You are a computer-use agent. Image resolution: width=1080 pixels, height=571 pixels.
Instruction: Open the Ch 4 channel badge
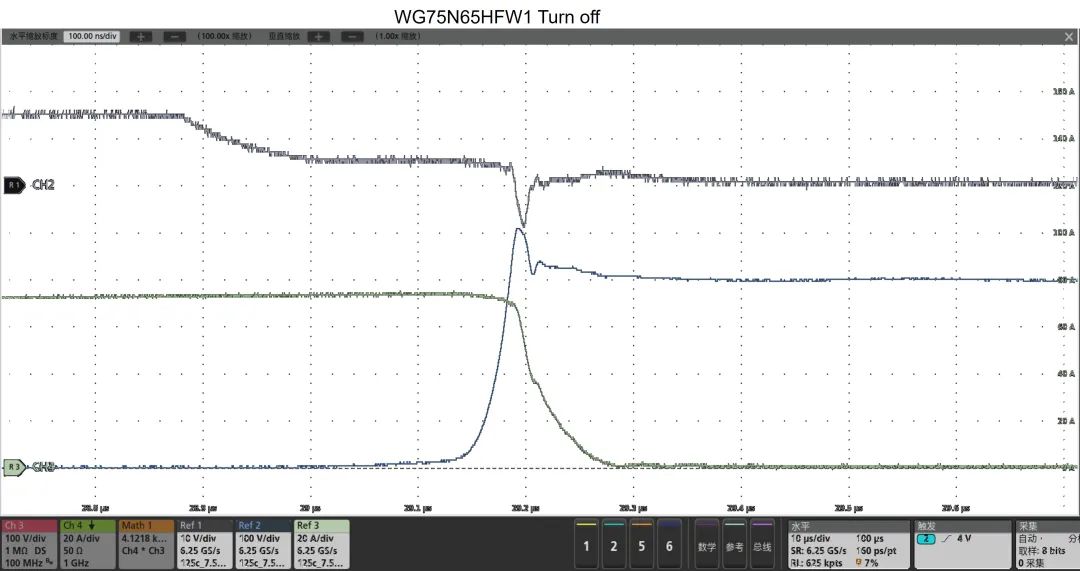88,544
